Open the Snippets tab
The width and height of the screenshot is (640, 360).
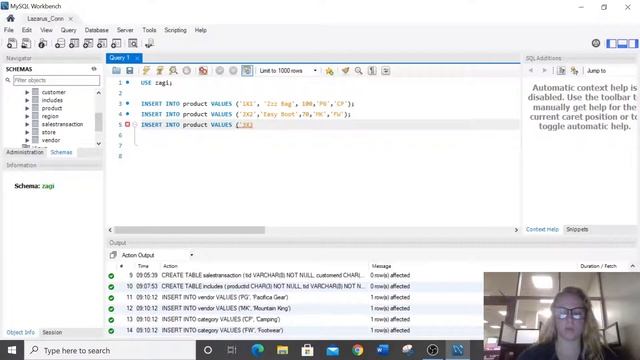pos(577,229)
